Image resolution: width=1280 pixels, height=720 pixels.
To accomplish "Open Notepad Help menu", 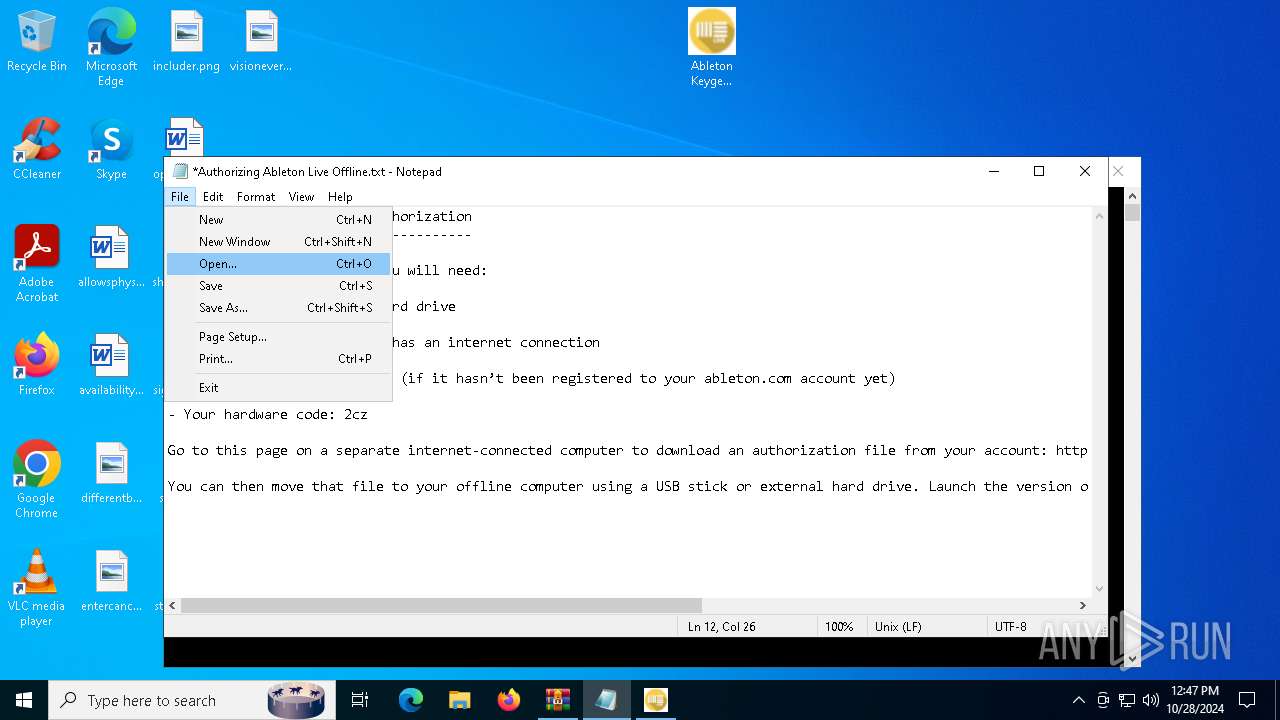I will [x=340, y=197].
